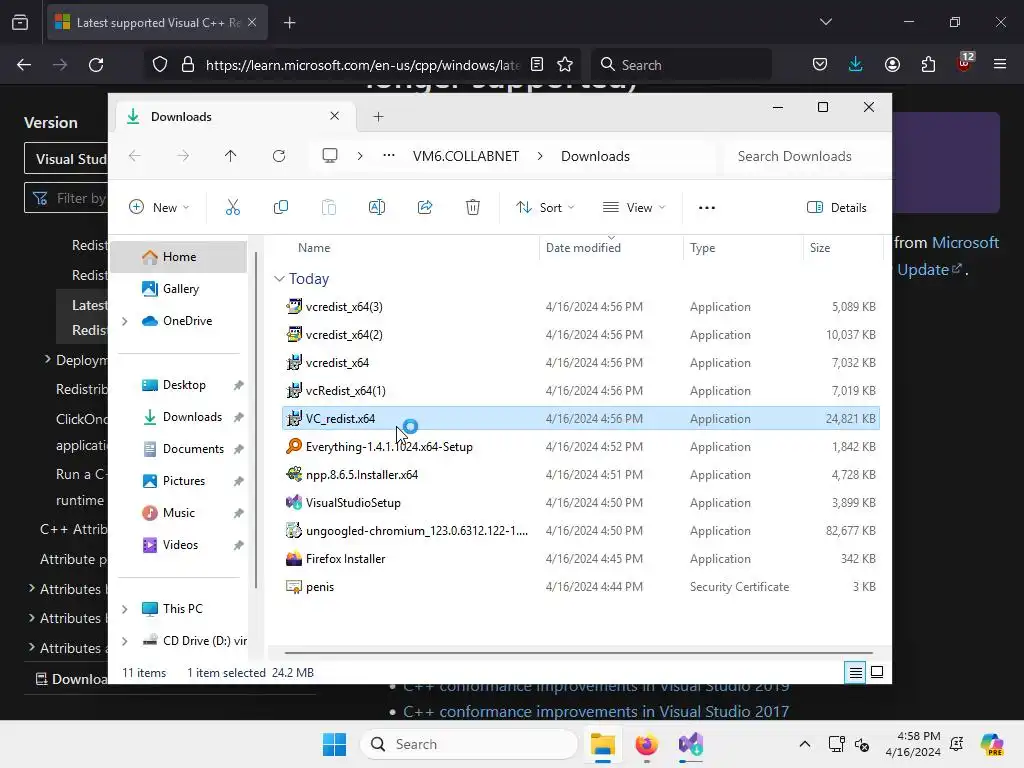
Task: Click the Windows Start button
Action: tap(334, 744)
